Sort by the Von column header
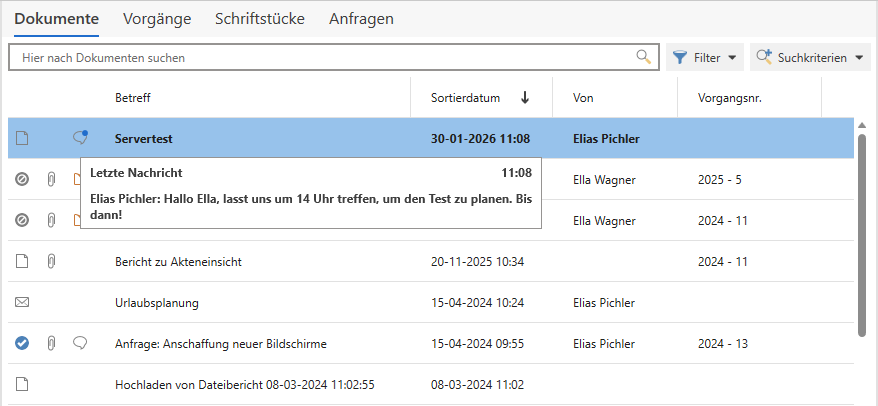The image size is (878, 406). tap(583, 98)
